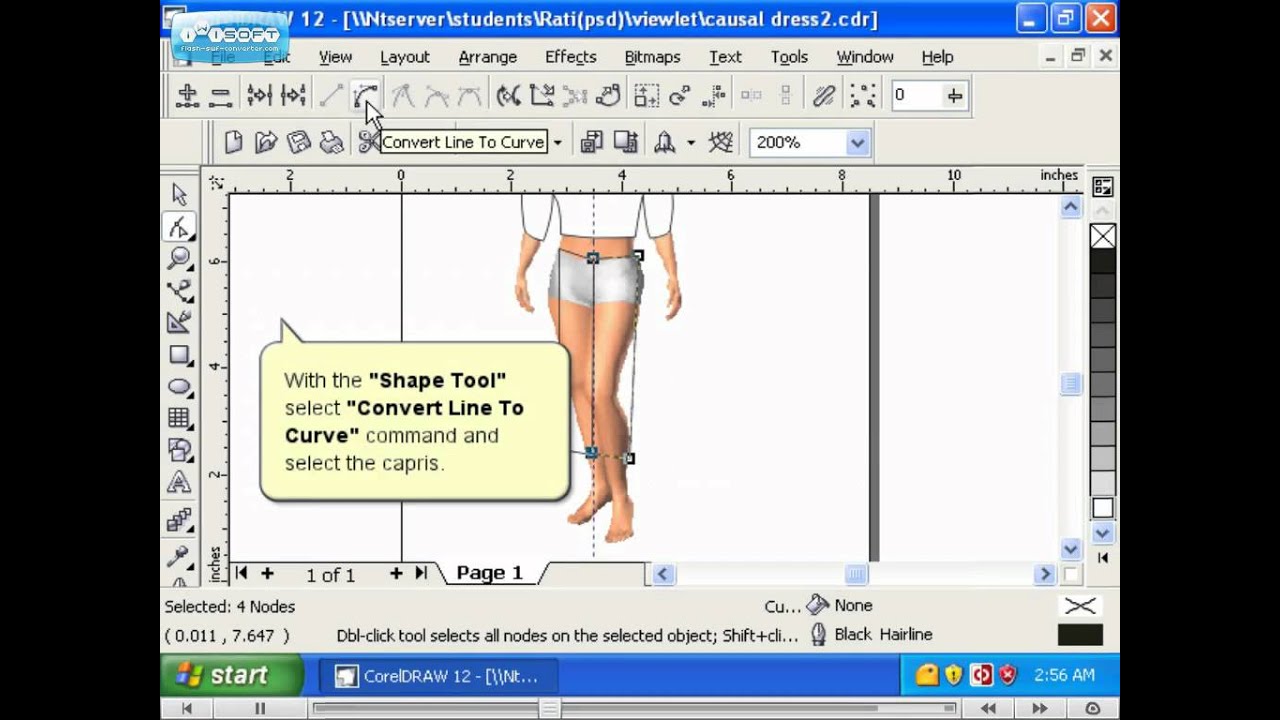The height and width of the screenshot is (720, 1280).
Task: Select the Freehand curve tool
Action: (x=179, y=291)
